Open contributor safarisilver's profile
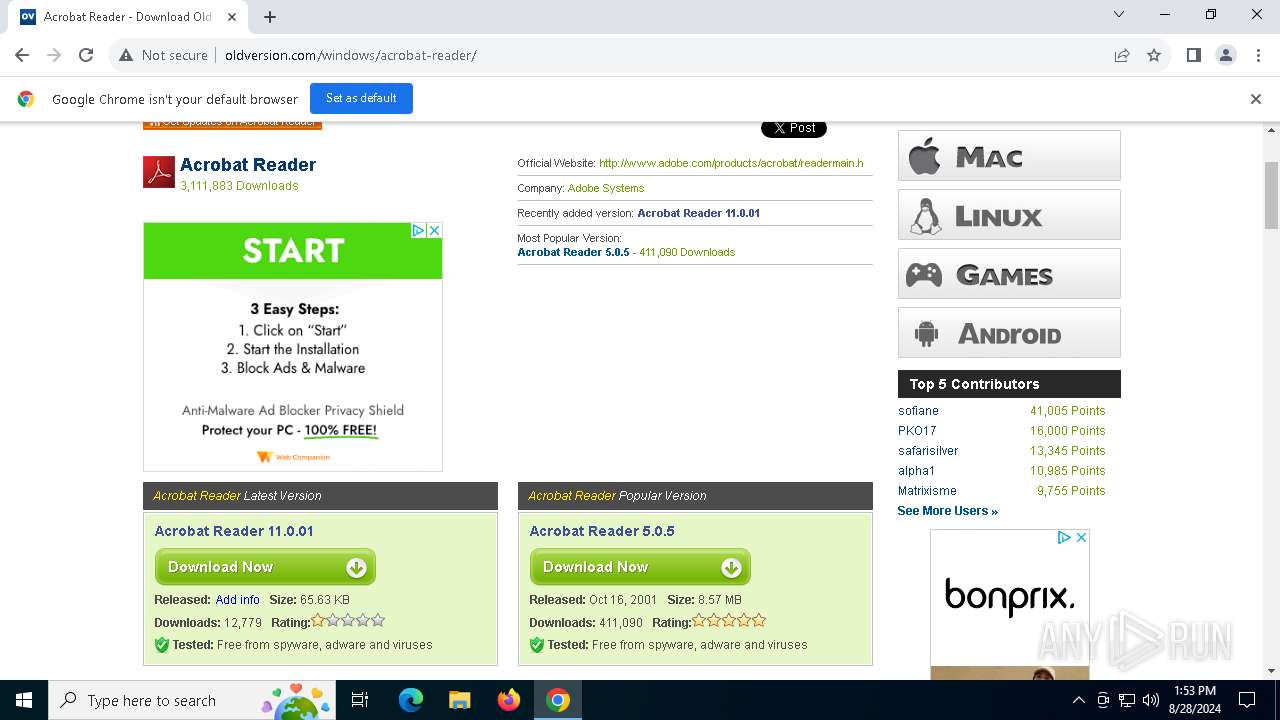 click(928, 451)
